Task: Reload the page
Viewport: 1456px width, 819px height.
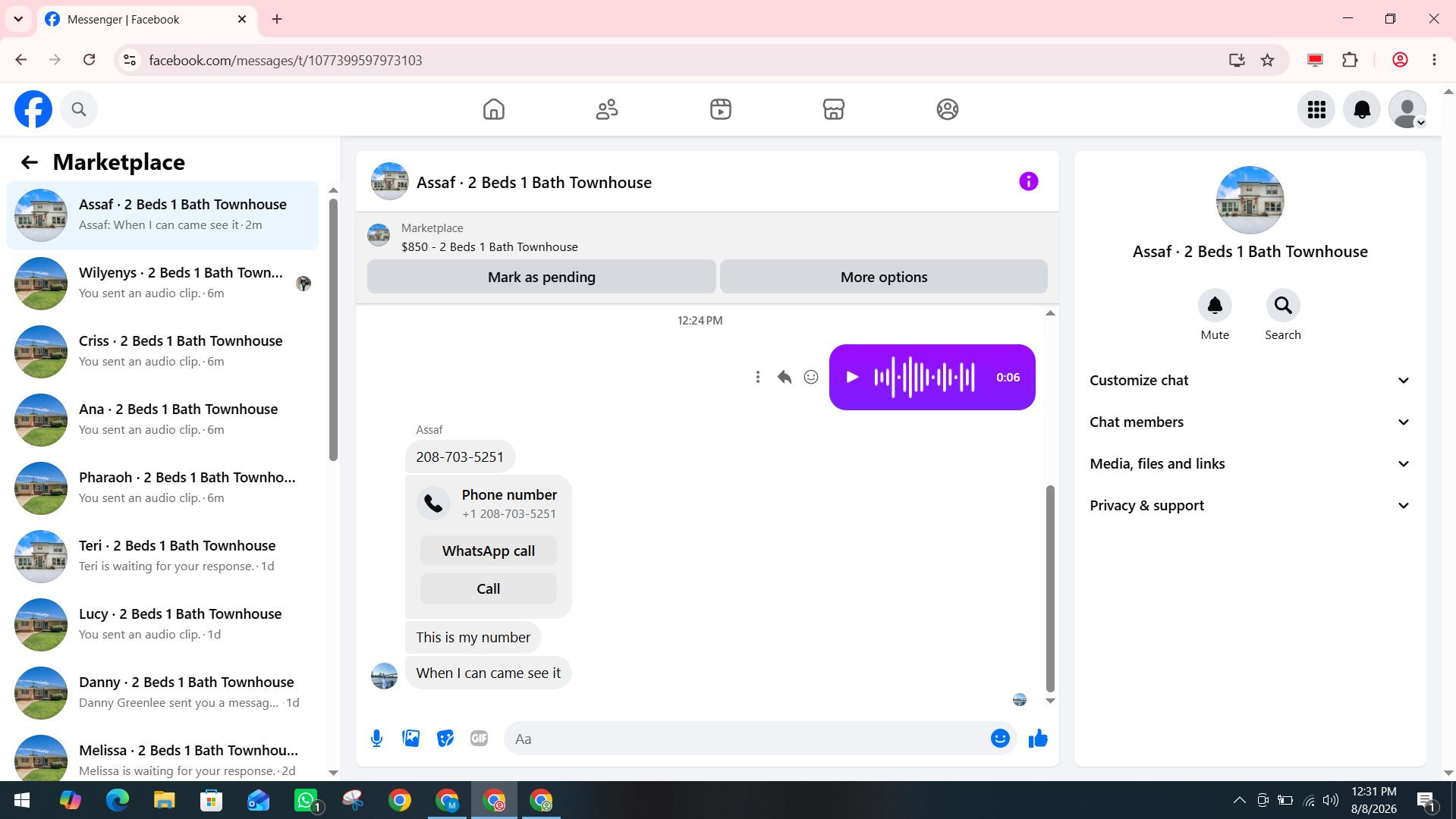Action: (x=89, y=60)
